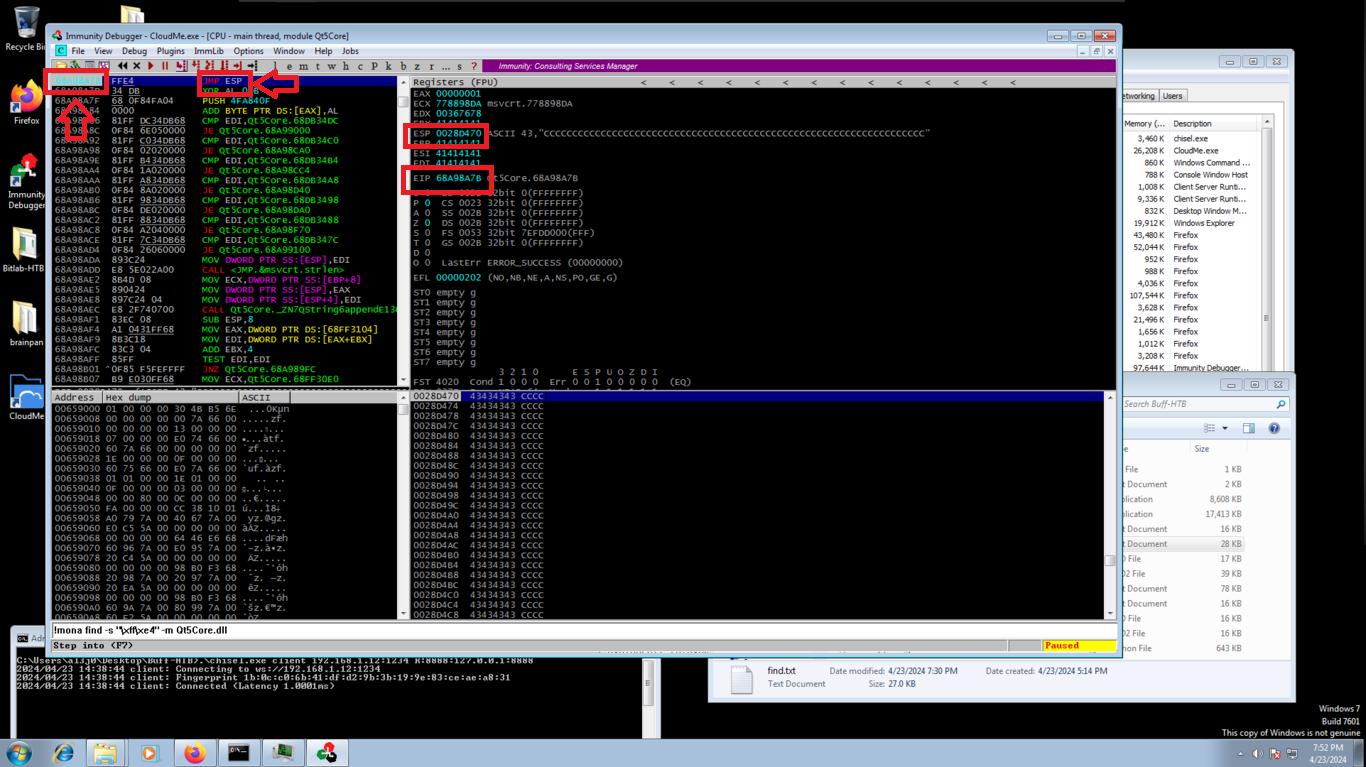The height and width of the screenshot is (767, 1366).
Task: Select chisel.exe process in Task Manager
Action: [x=1190, y=139]
